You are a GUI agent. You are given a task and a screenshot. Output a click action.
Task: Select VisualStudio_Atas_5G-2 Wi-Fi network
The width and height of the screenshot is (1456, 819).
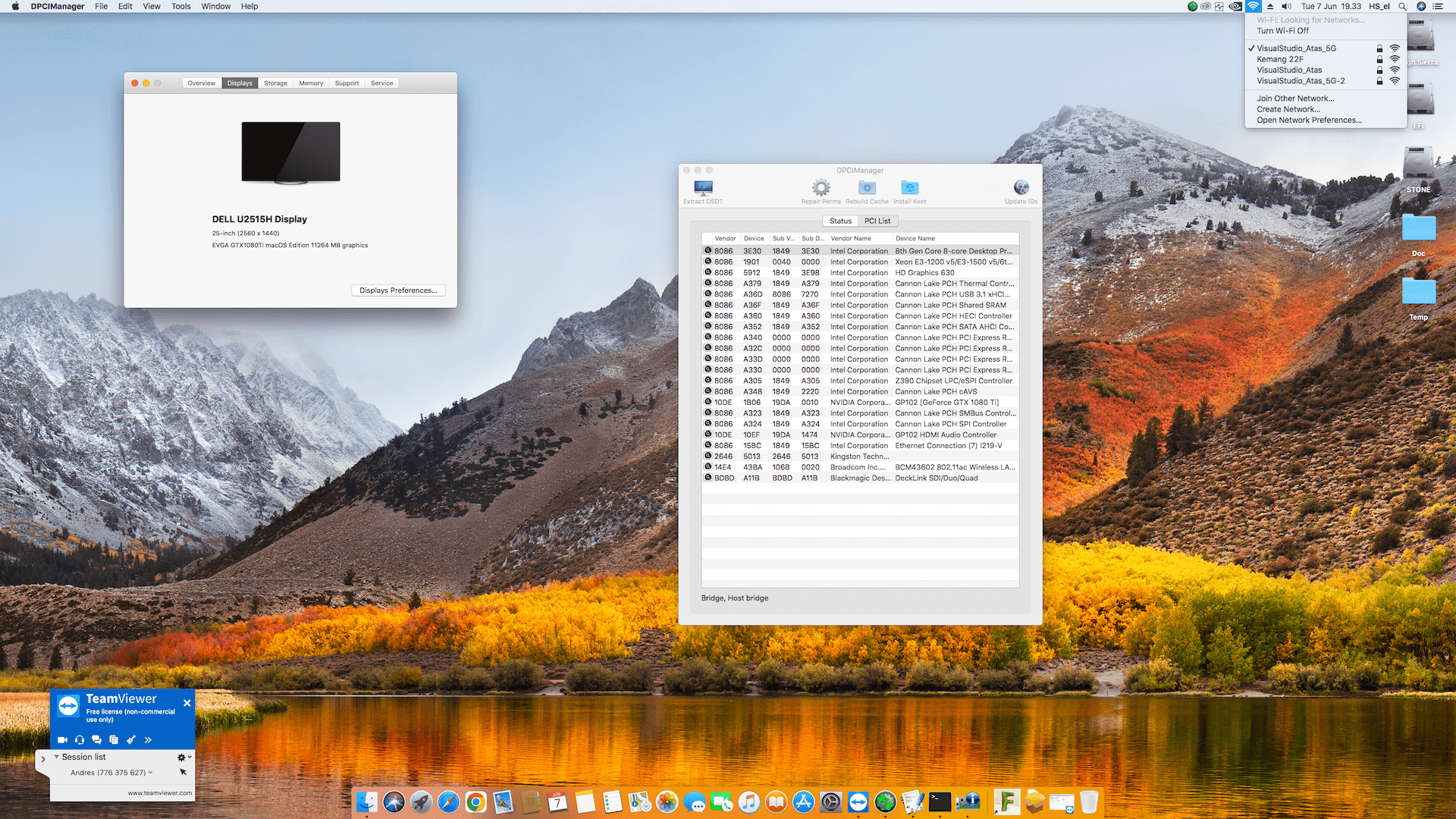click(1326, 81)
